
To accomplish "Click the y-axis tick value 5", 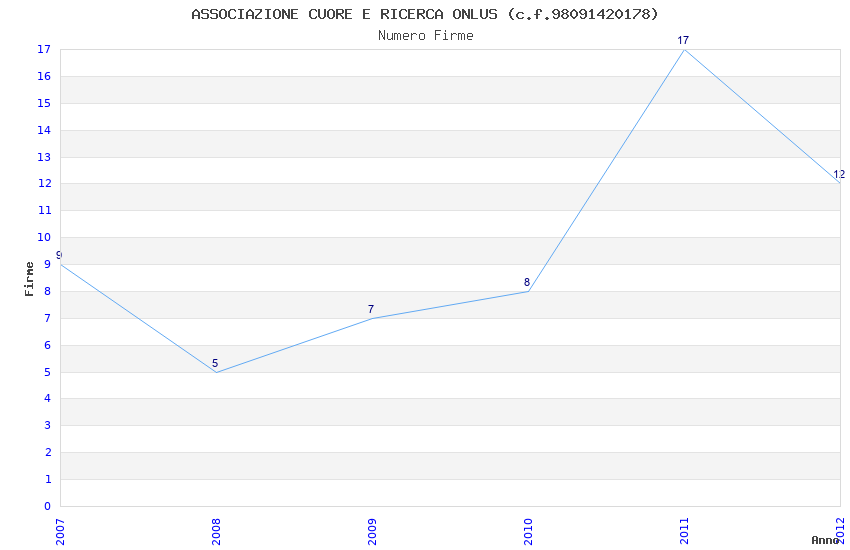I will pyautogui.click(x=48, y=372).
